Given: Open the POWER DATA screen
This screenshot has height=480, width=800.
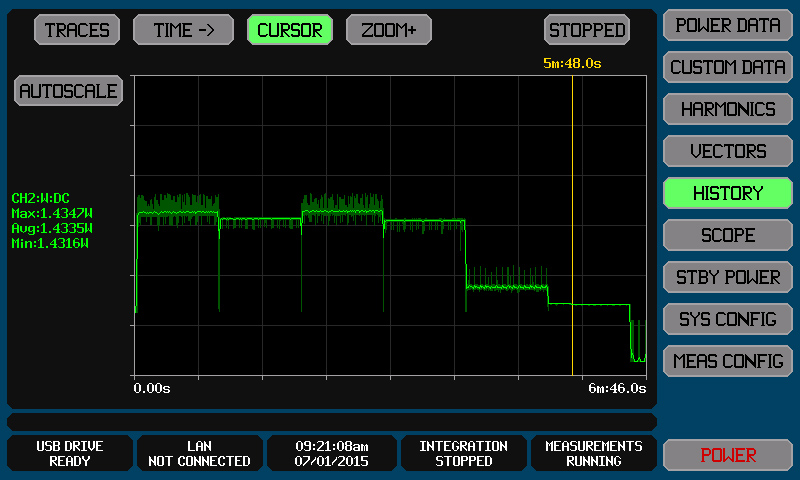Looking at the screenshot, I should pos(728,25).
